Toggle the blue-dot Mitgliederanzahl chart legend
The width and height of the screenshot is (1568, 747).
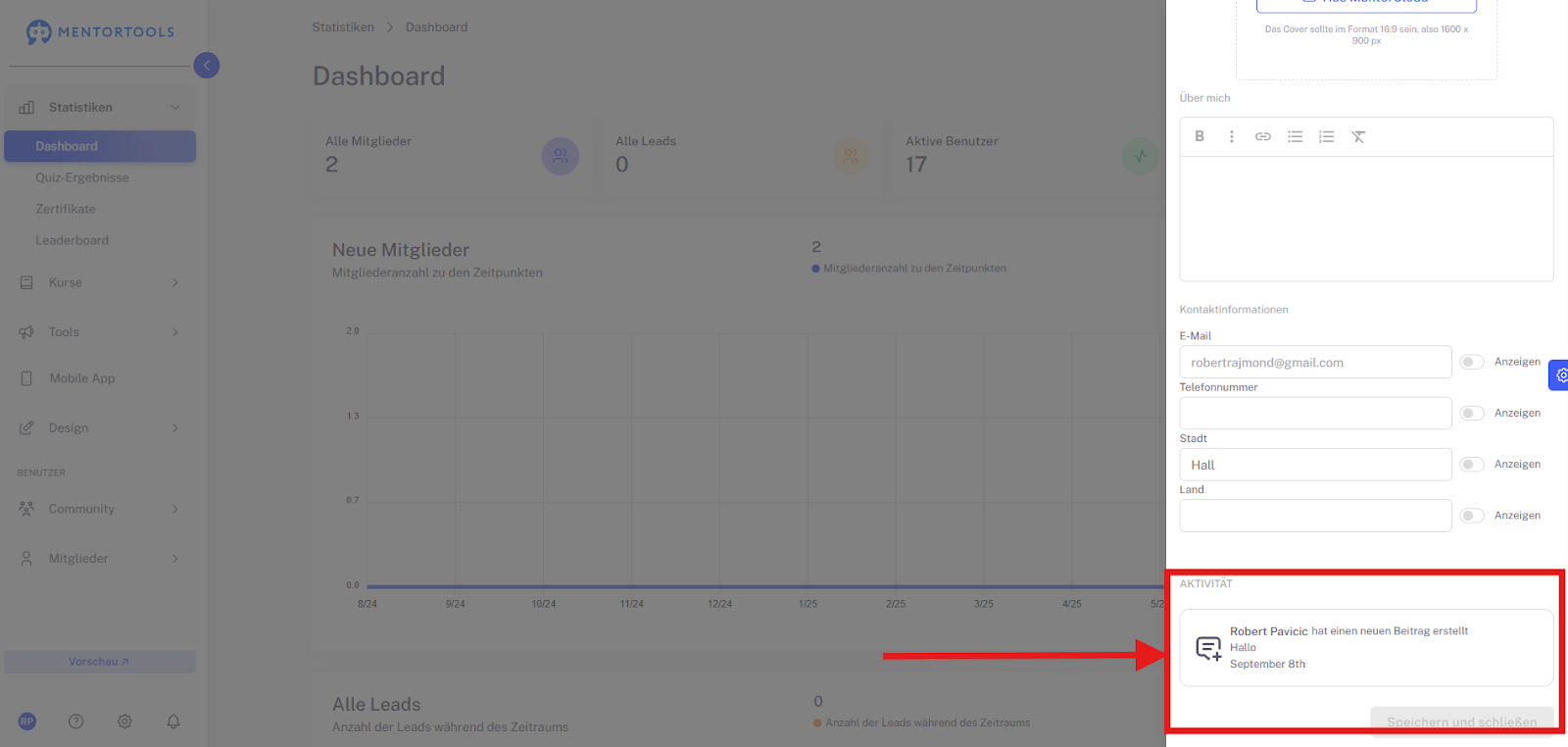(x=908, y=269)
